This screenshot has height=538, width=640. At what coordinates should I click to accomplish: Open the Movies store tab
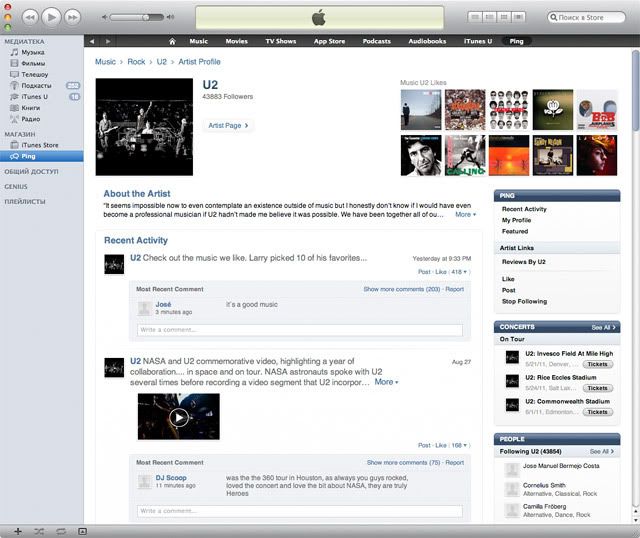click(x=237, y=41)
